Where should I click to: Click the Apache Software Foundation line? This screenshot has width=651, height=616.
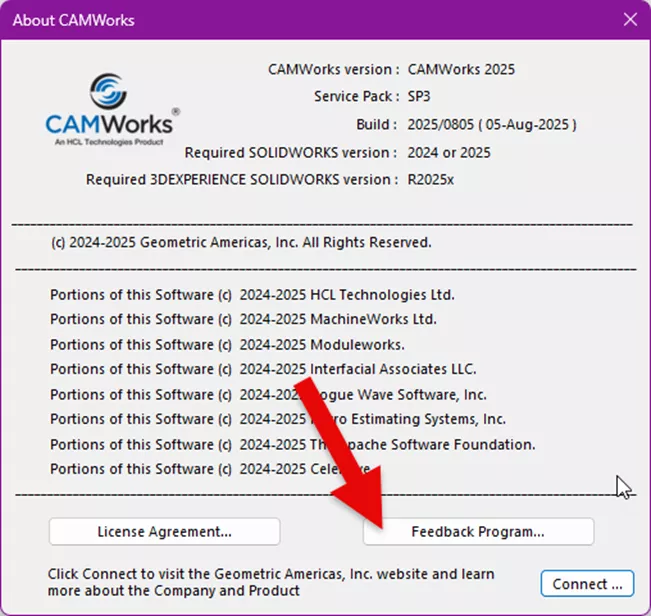point(293,445)
